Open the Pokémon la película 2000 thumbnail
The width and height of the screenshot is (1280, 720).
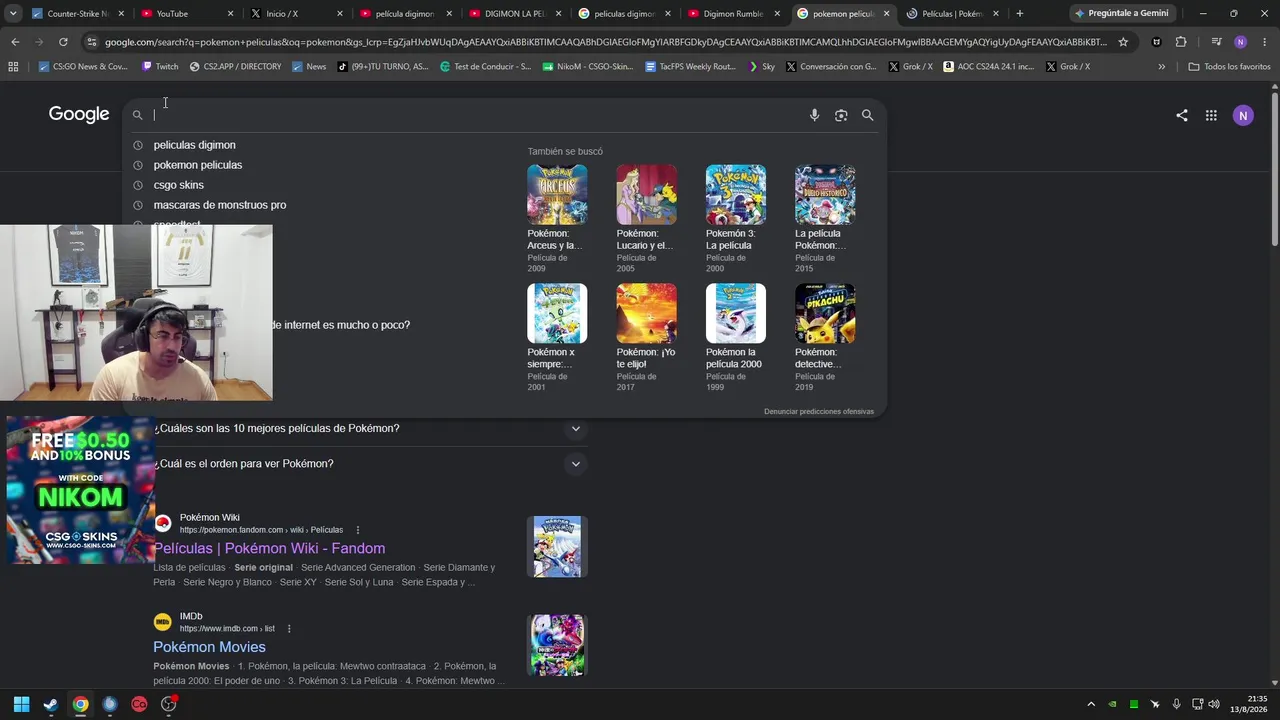pos(736,313)
